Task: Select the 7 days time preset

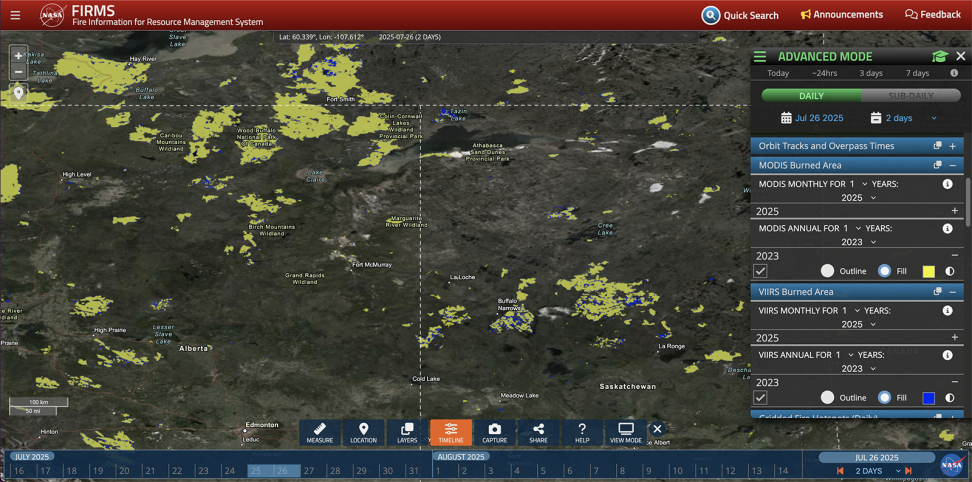Action: pyautogui.click(x=917, y=73)
